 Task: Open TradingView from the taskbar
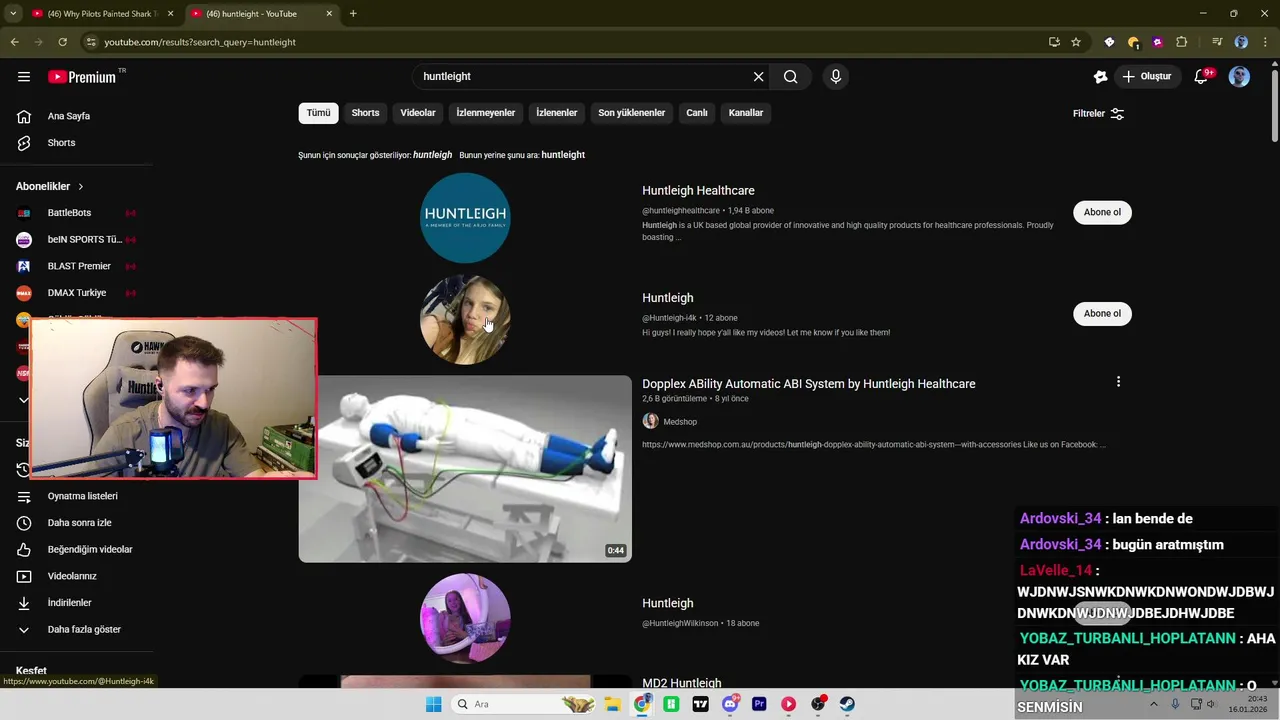[701, 704]
